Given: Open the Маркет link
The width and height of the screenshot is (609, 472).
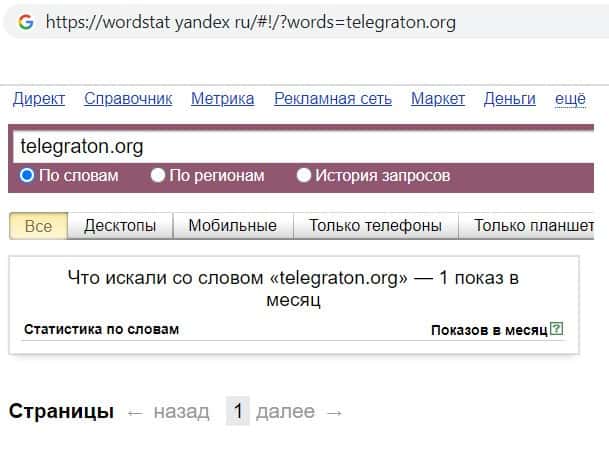Looking at the screenshot, I should (x=438, y=98).
